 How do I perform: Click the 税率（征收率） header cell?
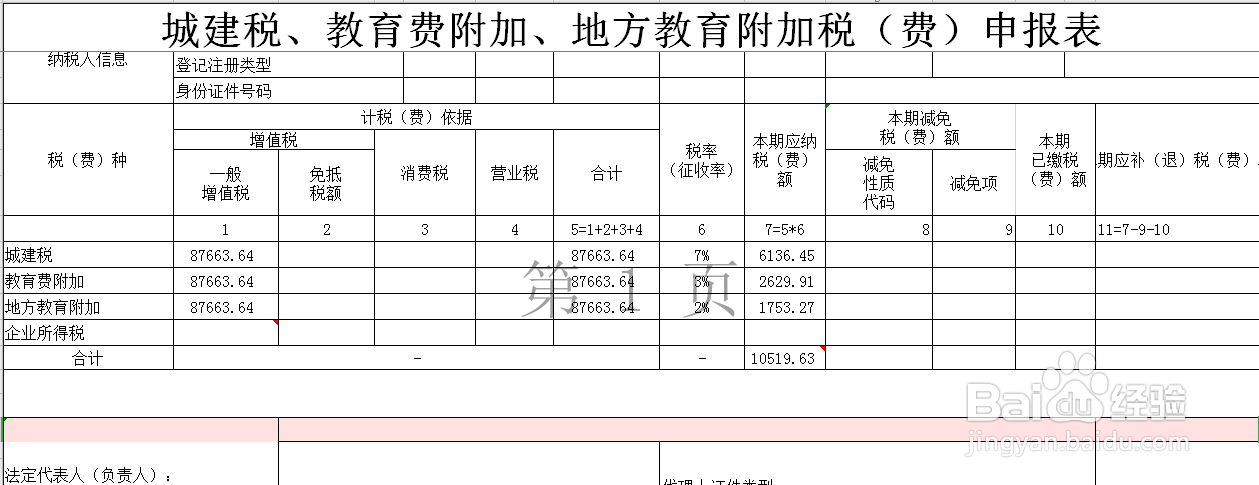pos(702,160)
